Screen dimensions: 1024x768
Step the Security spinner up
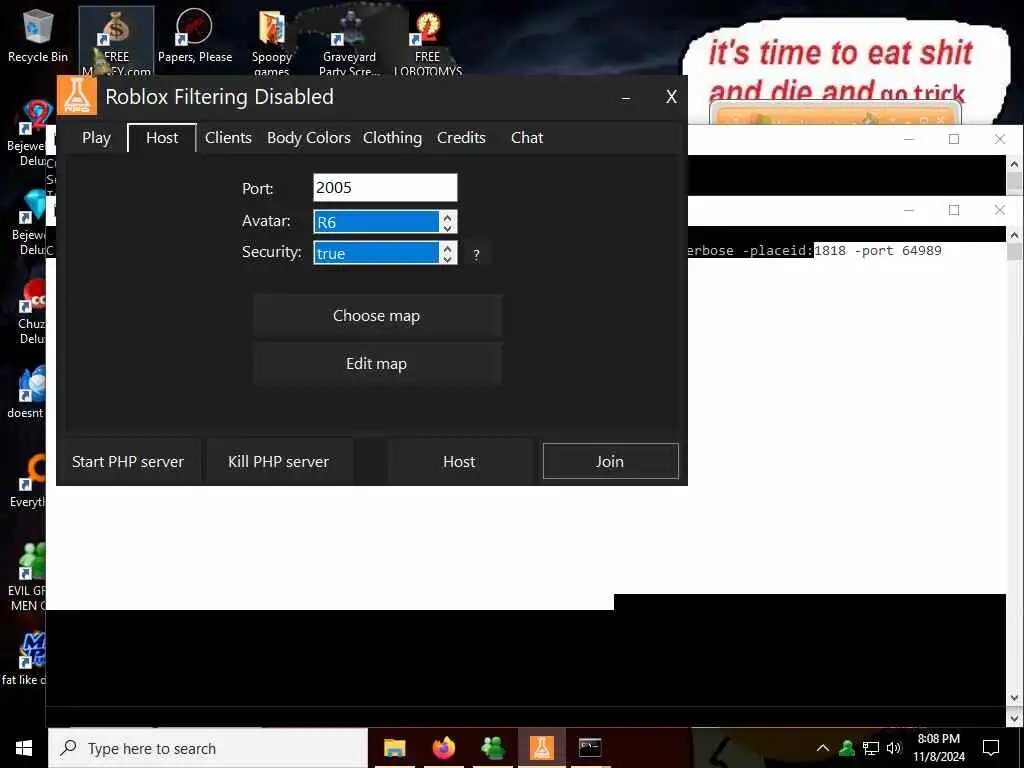(x=447, y=248)
